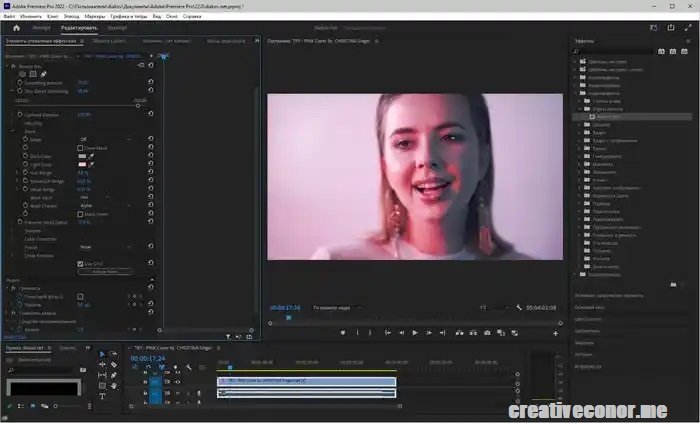This screenshot has height=423, width=700.
Task: Open the program monitor zoom level dropdown
Action: (x=338, y=307)
